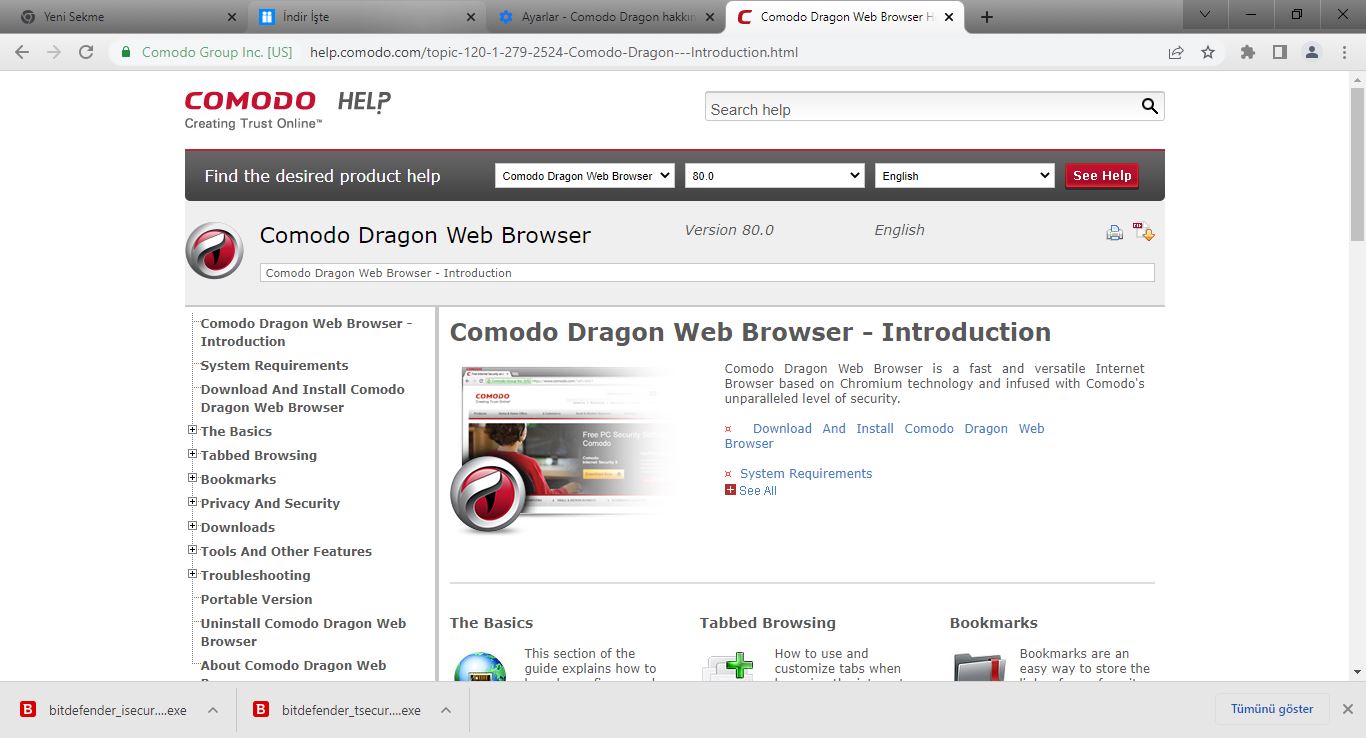Open the version 80.0 dropdown
The width and height of the screenshot is (1366, 738).
(x=774, y=175)
